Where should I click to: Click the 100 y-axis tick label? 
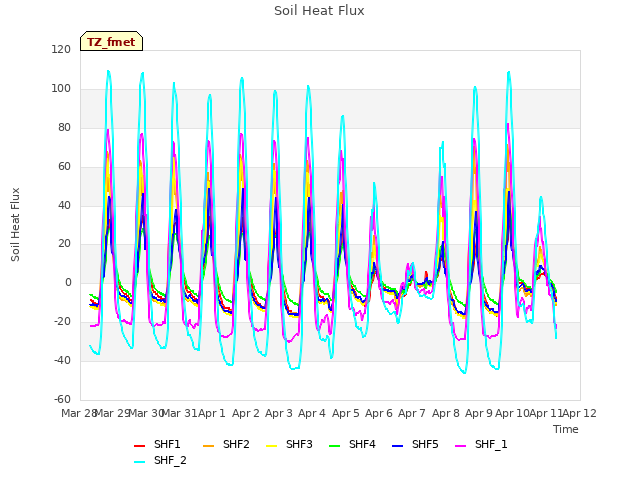[61, 89]
